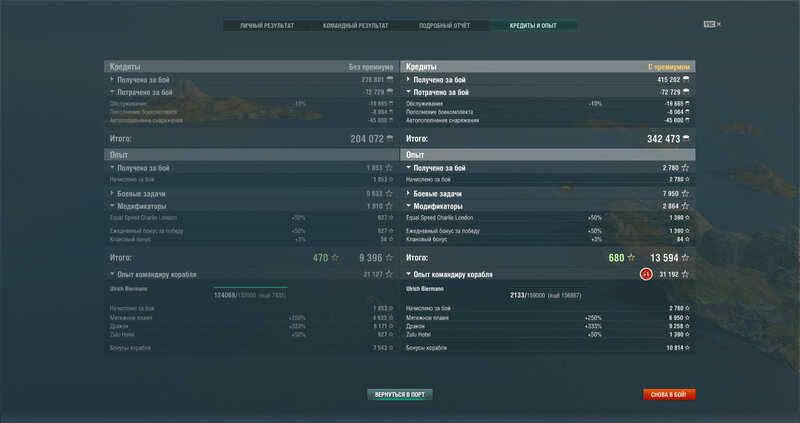This screenshot has height=423, width=800.
Task: Click star icon next to free XP 470
Action: (335, 258)
